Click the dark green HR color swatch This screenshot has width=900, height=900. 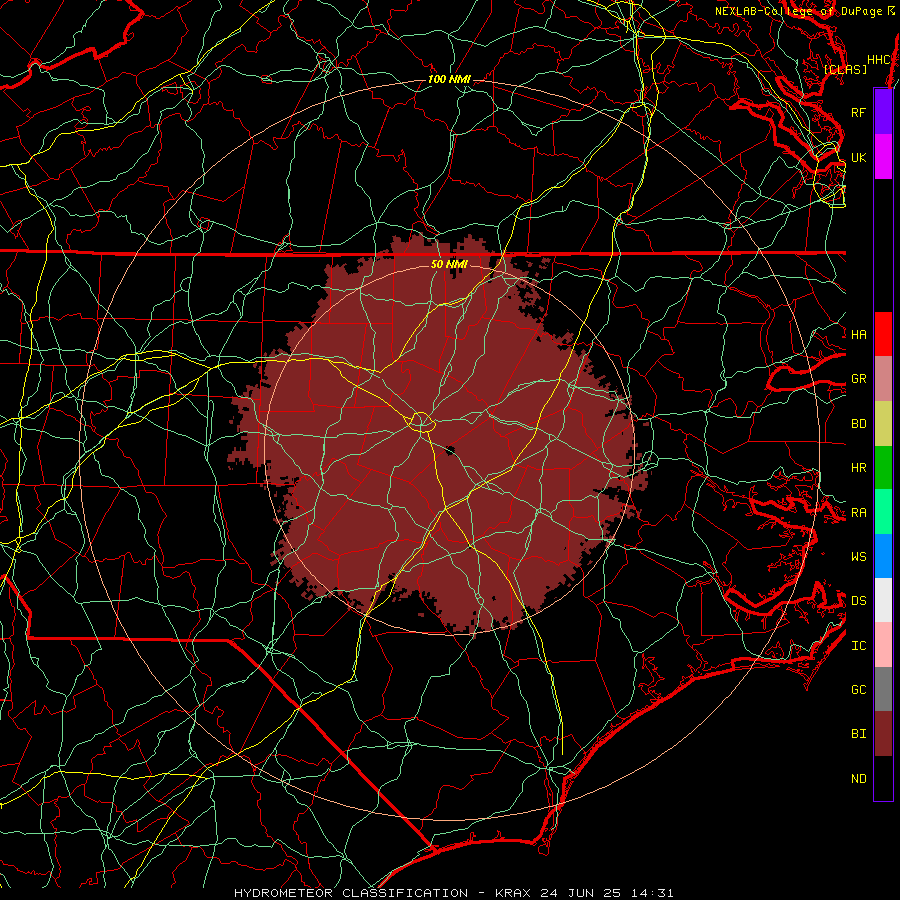[883, 468]
